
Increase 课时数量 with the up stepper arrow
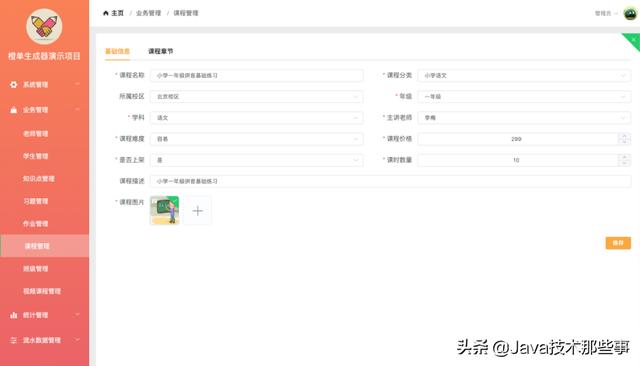[x=624, y=157]
